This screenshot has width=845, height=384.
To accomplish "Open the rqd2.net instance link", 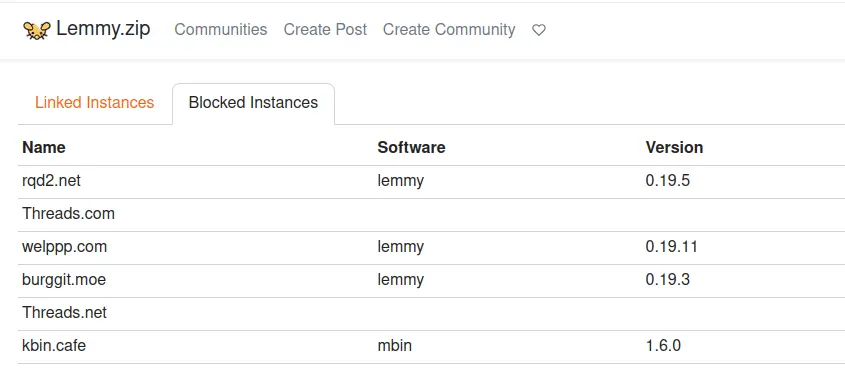I will [x=51, y=180].
